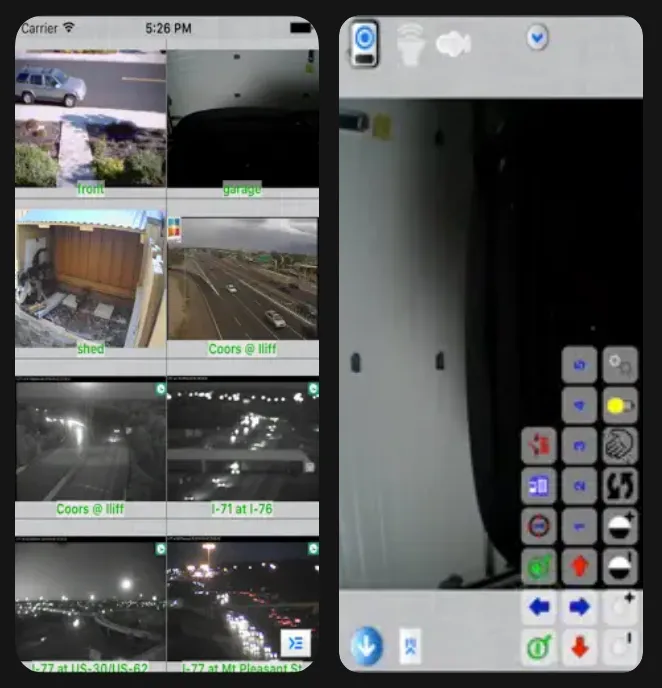Collapse controls with blue round down arrow
Image resolution: width=662 pixels, height=688 pixels.
tap(367, 646)
